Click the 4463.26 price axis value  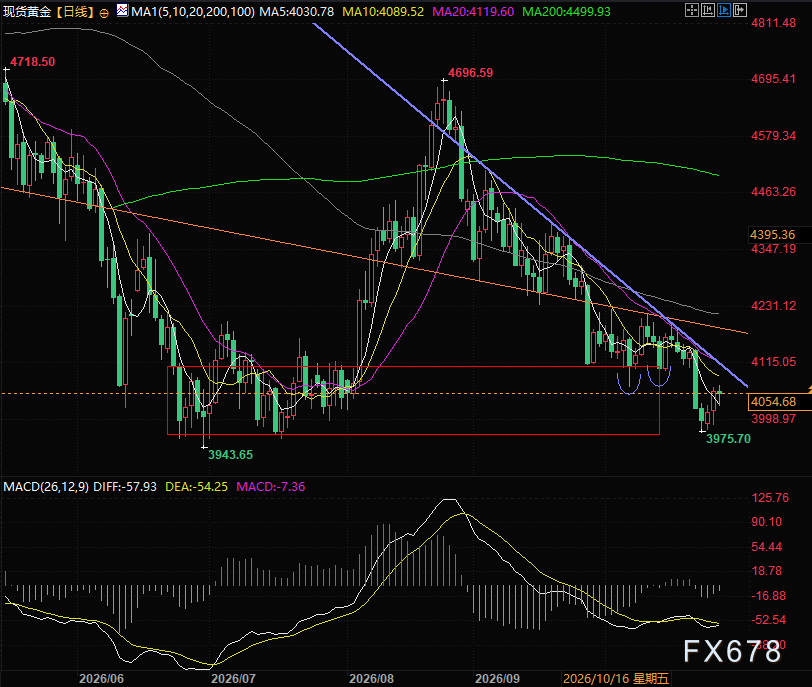point(774,192)
